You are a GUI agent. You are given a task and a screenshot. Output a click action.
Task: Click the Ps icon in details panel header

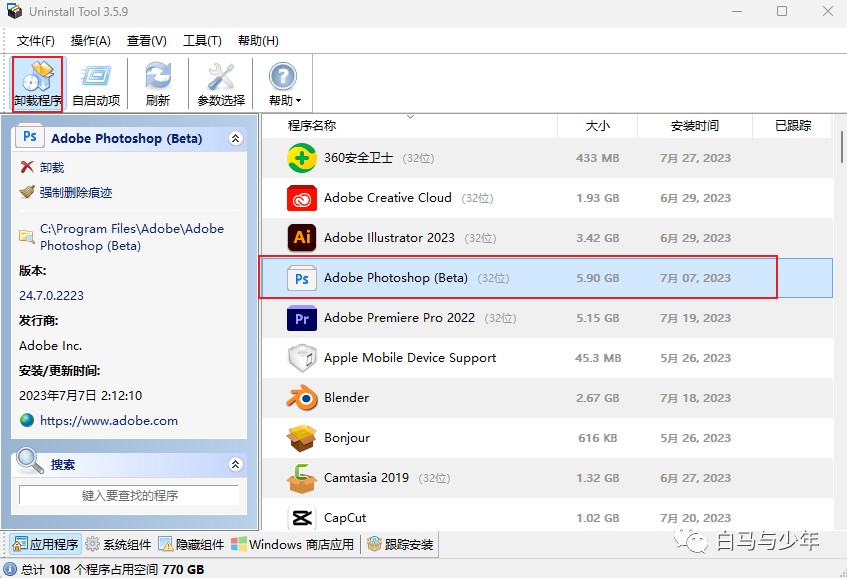30,137
